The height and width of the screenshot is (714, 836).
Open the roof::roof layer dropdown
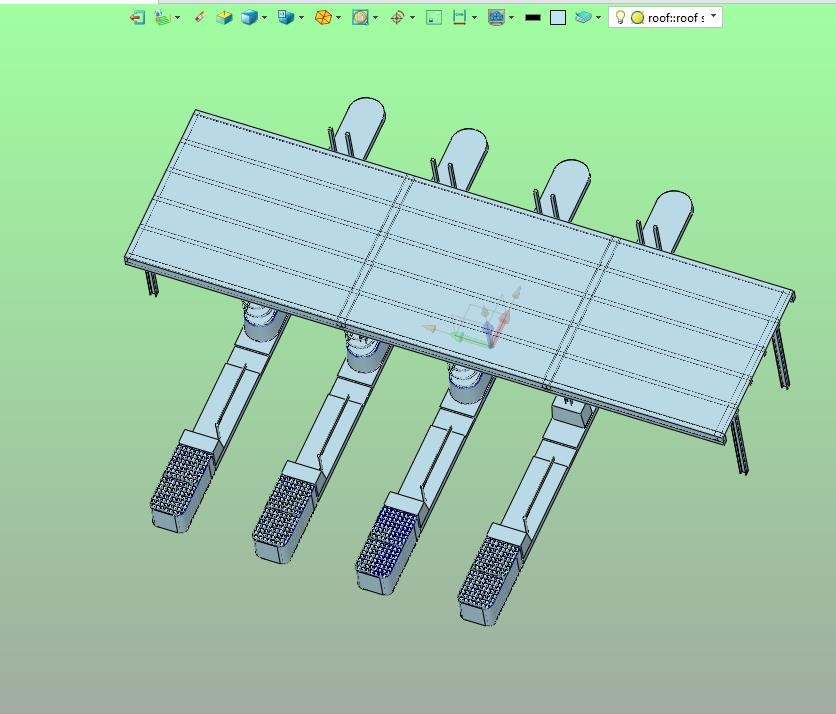click(x=713, y=17)
